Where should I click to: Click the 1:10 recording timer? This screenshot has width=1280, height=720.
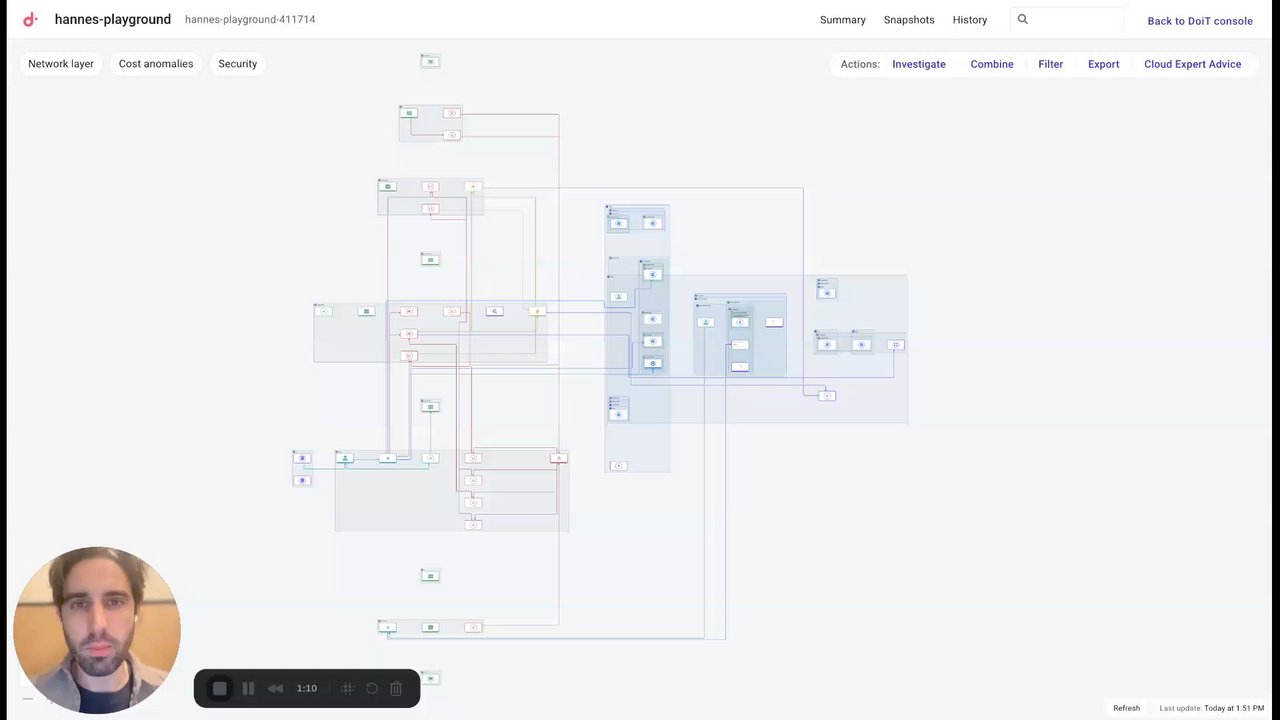(307, 688)
